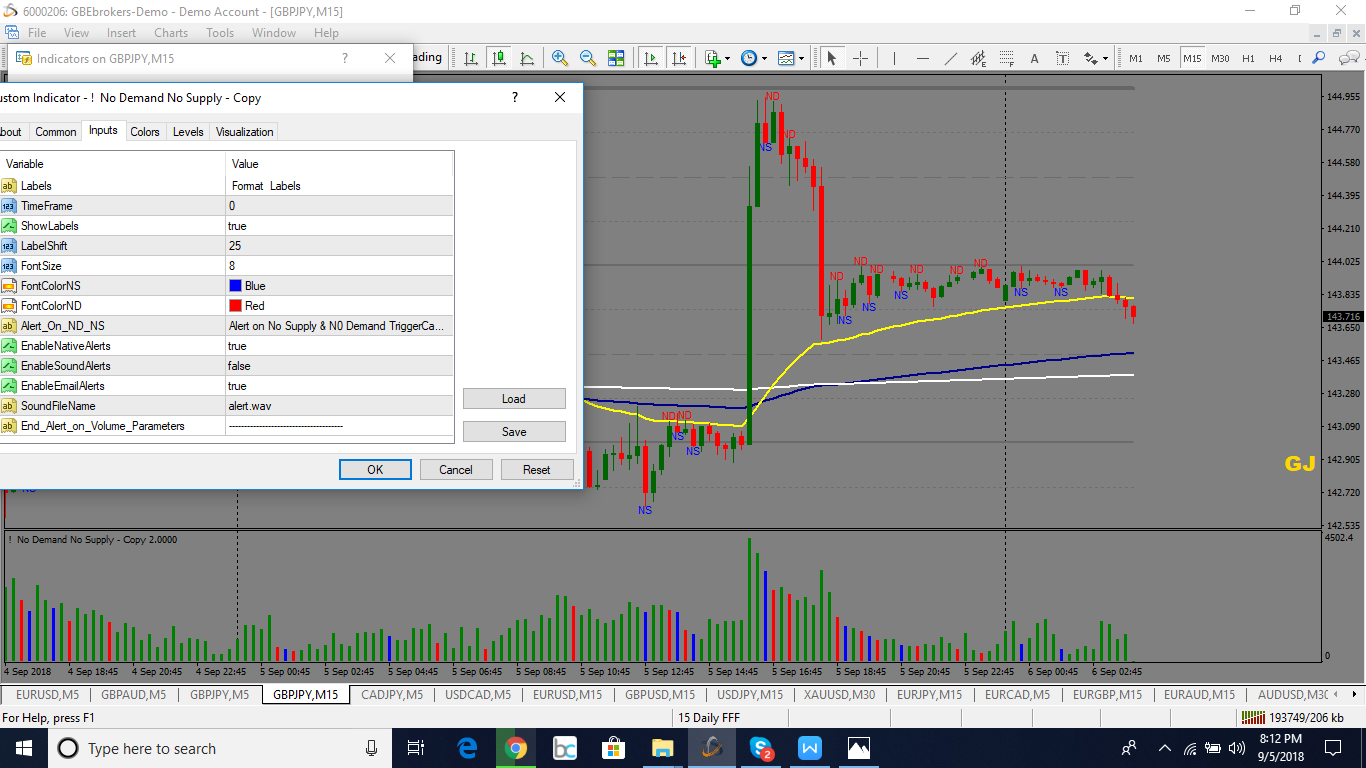The image size is (1366, 768).
Task: Click the Reset button
Action: coord(537,469)
